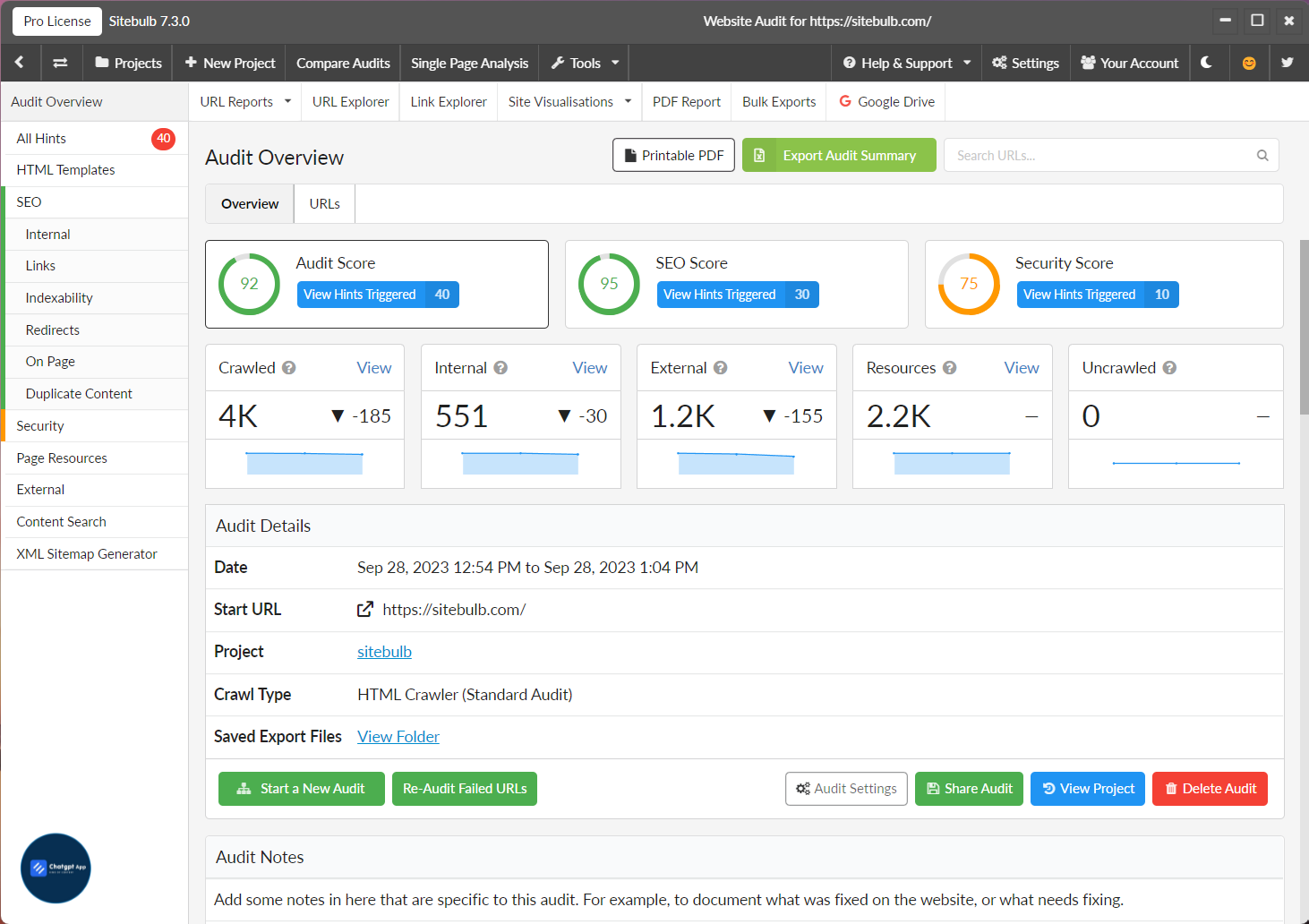Image resolution: width=1309 pixels, height=924 pixels.
Task: Click the Uncrawled help question icon
Action: pyautogui.click(x=1169, y=367)
